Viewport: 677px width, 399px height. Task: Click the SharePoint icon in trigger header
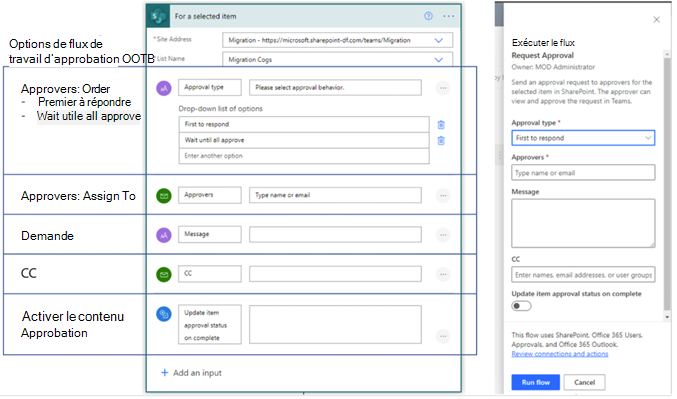pyautogui.click(x=158, y=16)
